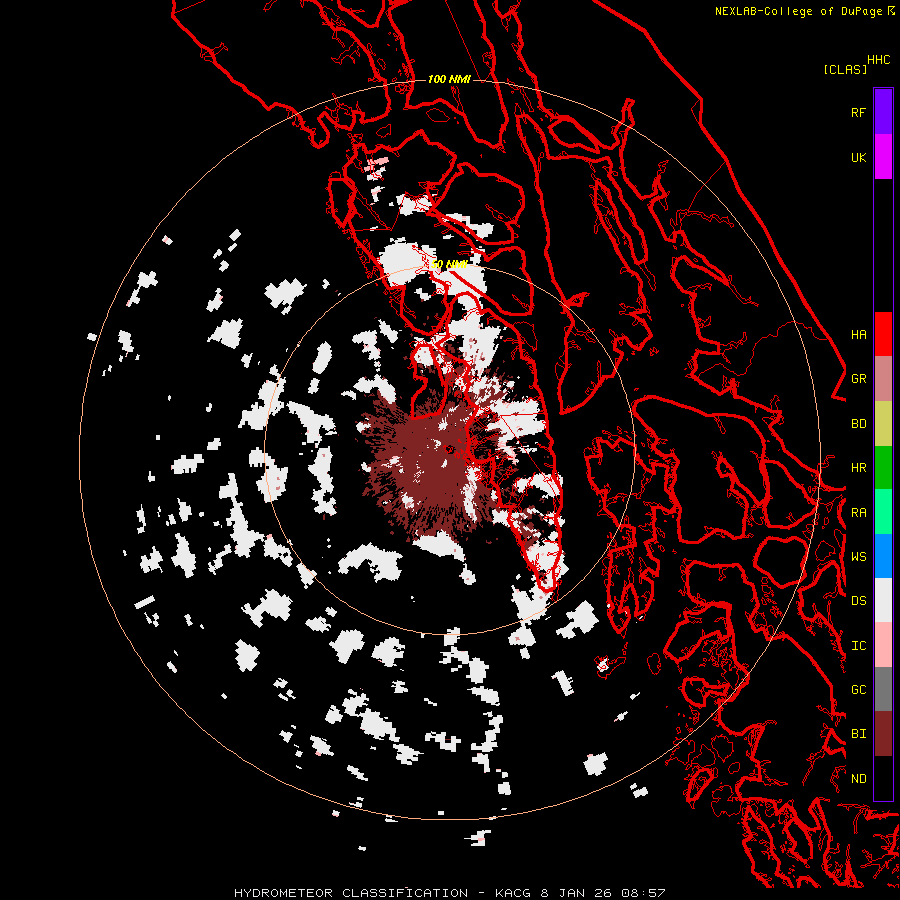
Task: Click the [CLAS] units label
Action: point(845,69)
